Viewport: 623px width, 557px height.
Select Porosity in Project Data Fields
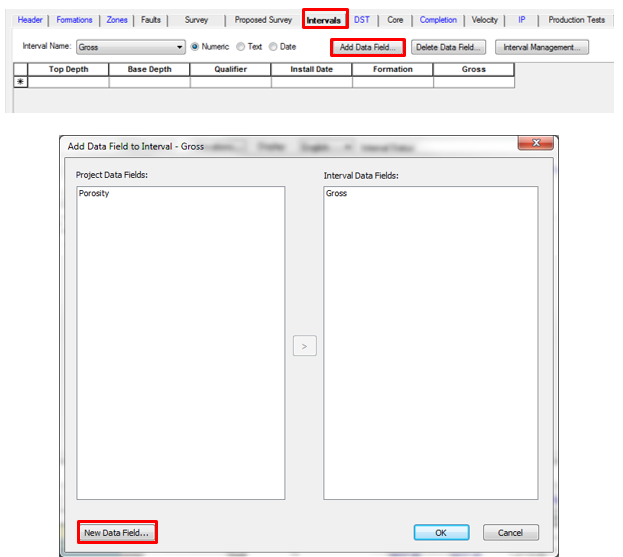pos(94,193)
